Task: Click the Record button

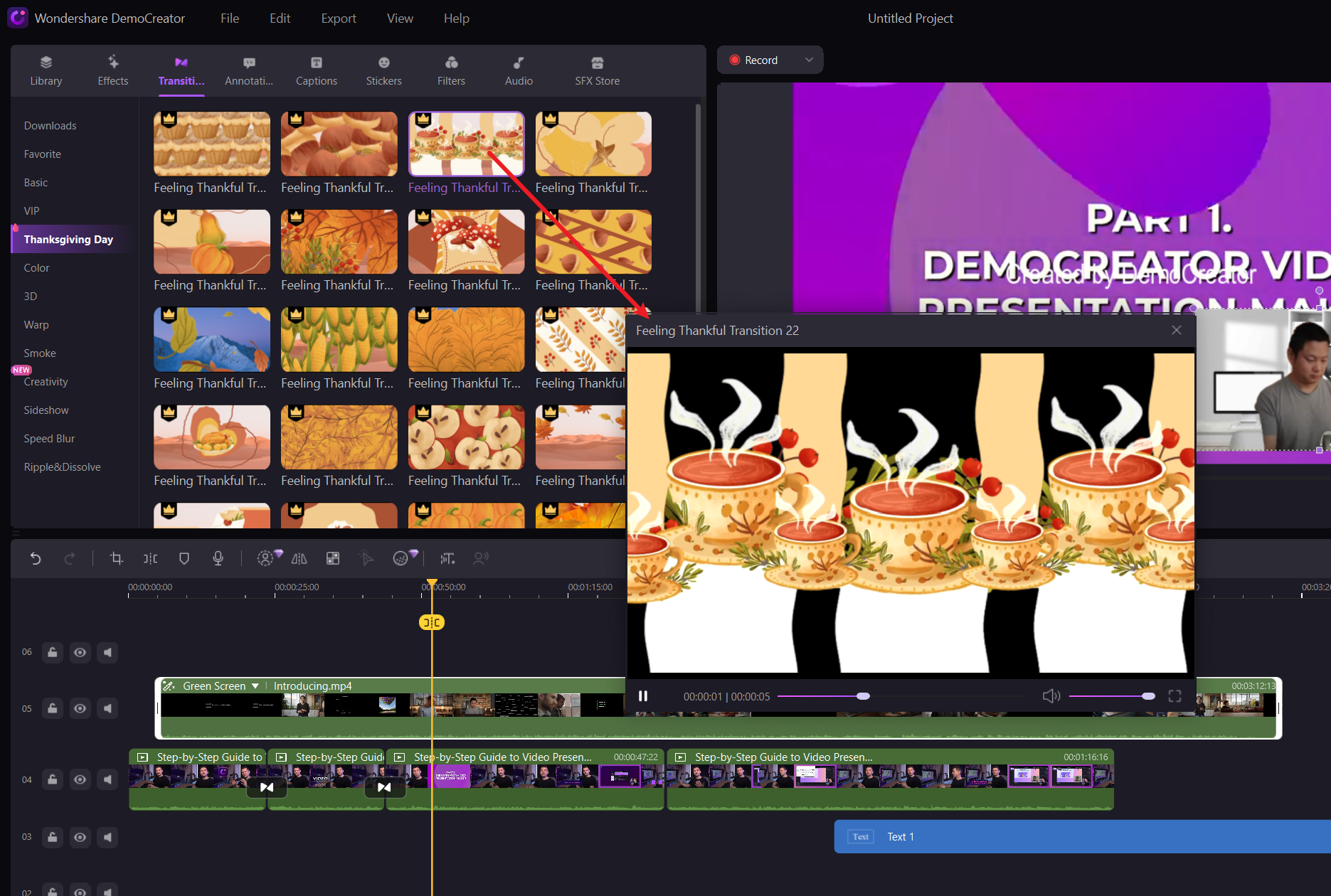Action: [754, 60]
